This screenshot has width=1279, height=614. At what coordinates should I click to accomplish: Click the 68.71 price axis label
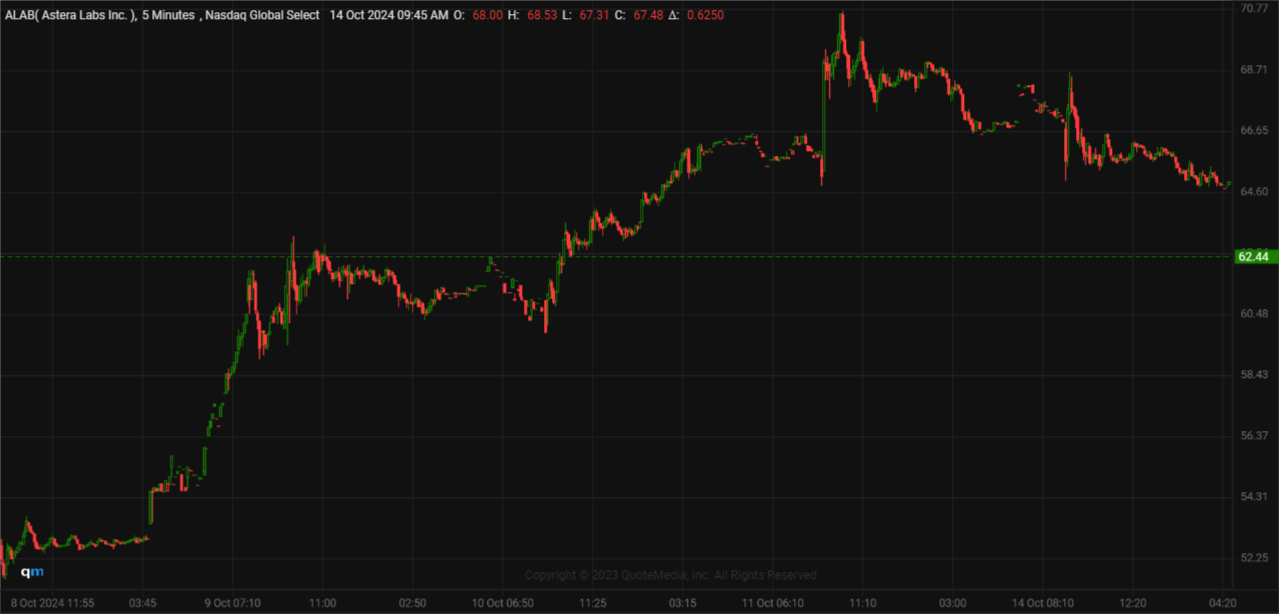[x=1254, y=70]
